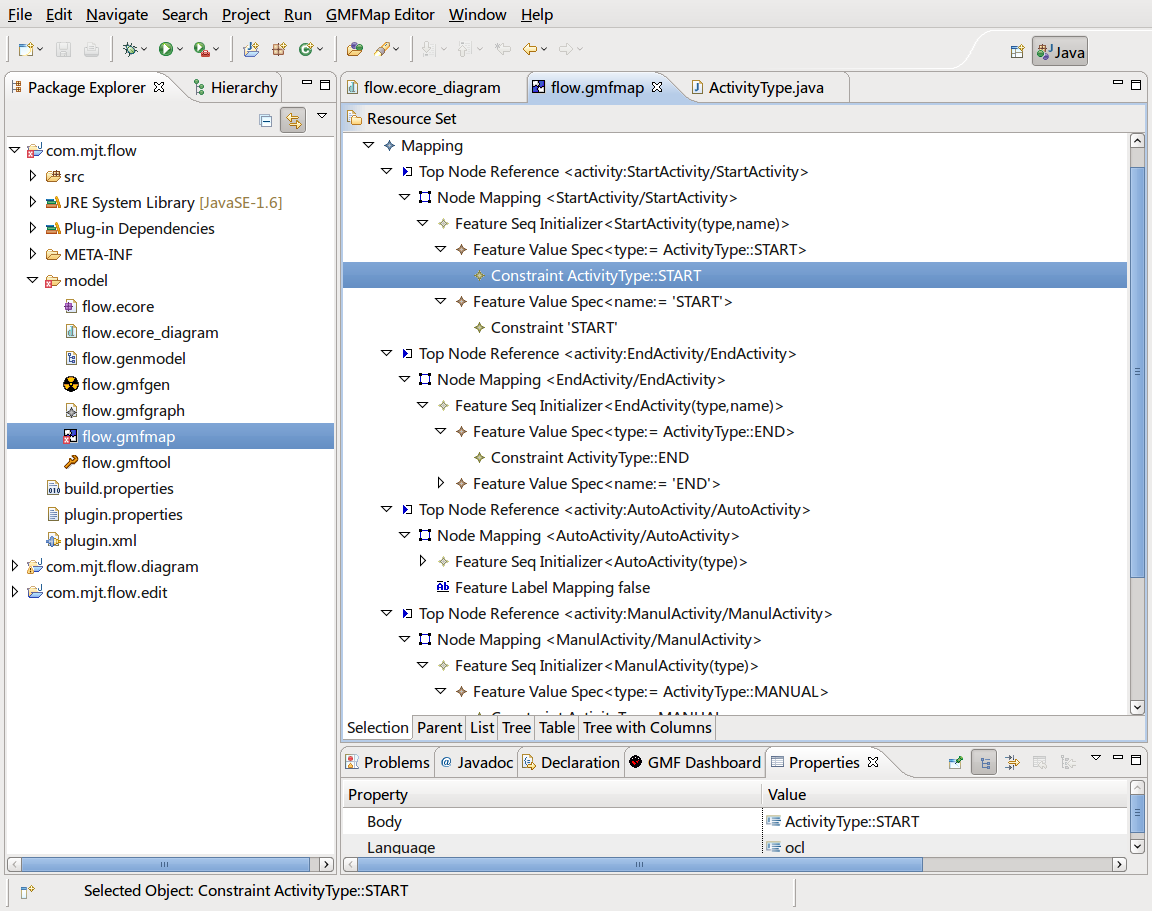Click Collapse All icon in Package Explorer
The image size is (1152, 911).
pos(265,120)
